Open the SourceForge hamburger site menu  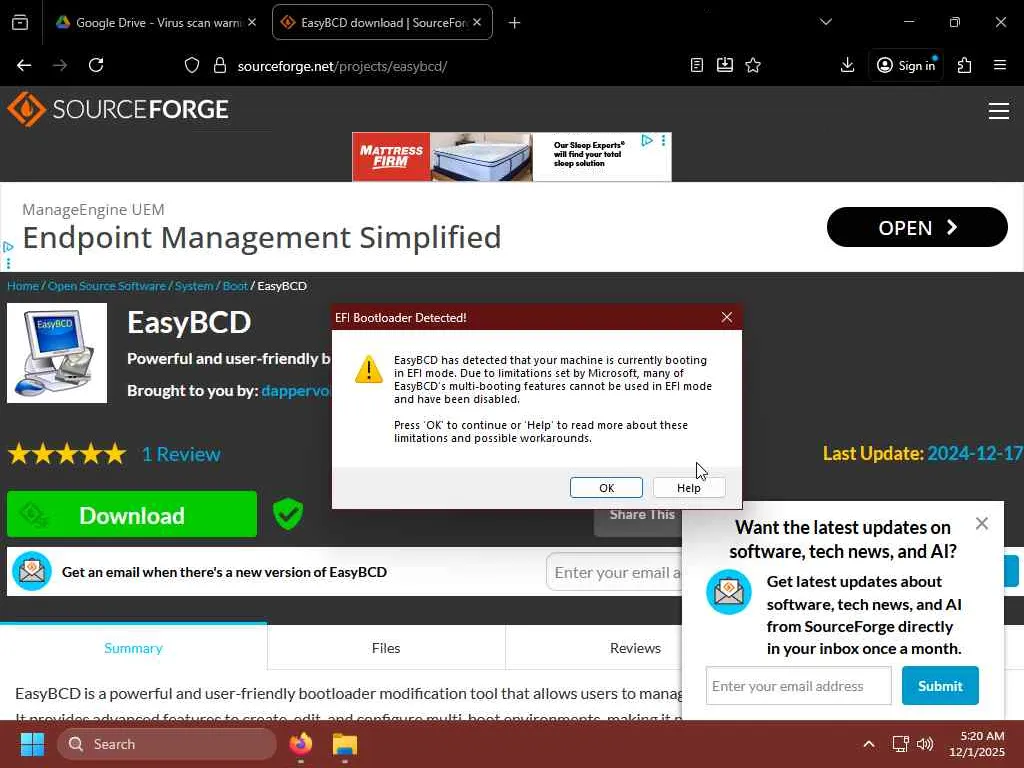pyautogui.click(x=999, y=111)
